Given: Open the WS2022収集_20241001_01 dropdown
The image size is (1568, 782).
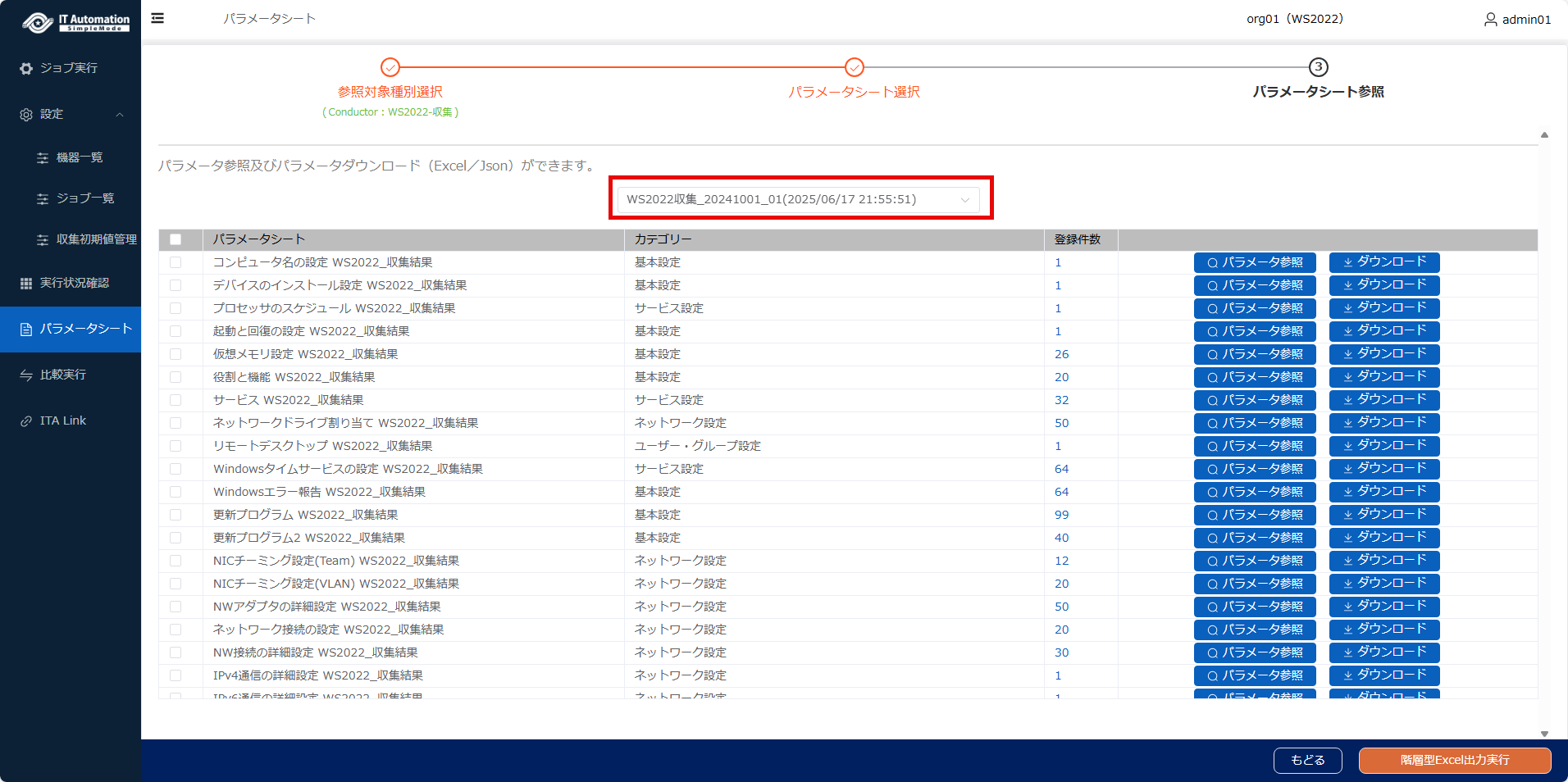Looking at the screenshot, I should tap(799, 199).
